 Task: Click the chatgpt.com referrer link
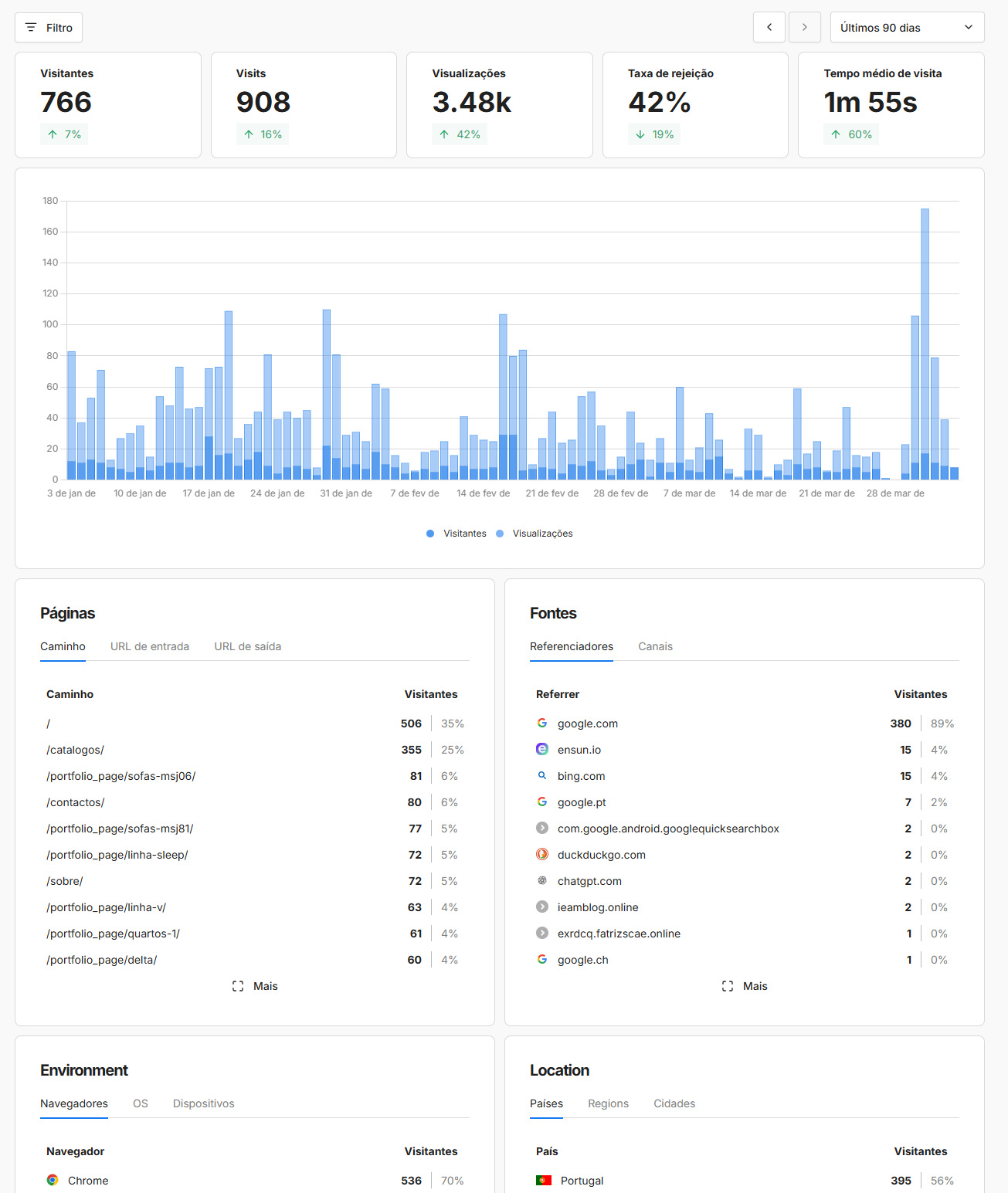[x=589, y=881]
